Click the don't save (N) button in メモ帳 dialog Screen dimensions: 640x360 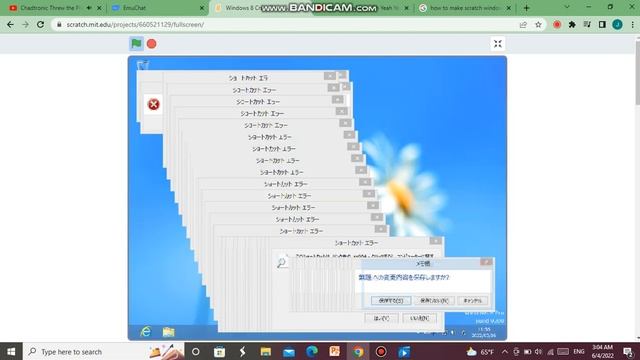pyautogui.click(x=434, y=300)
